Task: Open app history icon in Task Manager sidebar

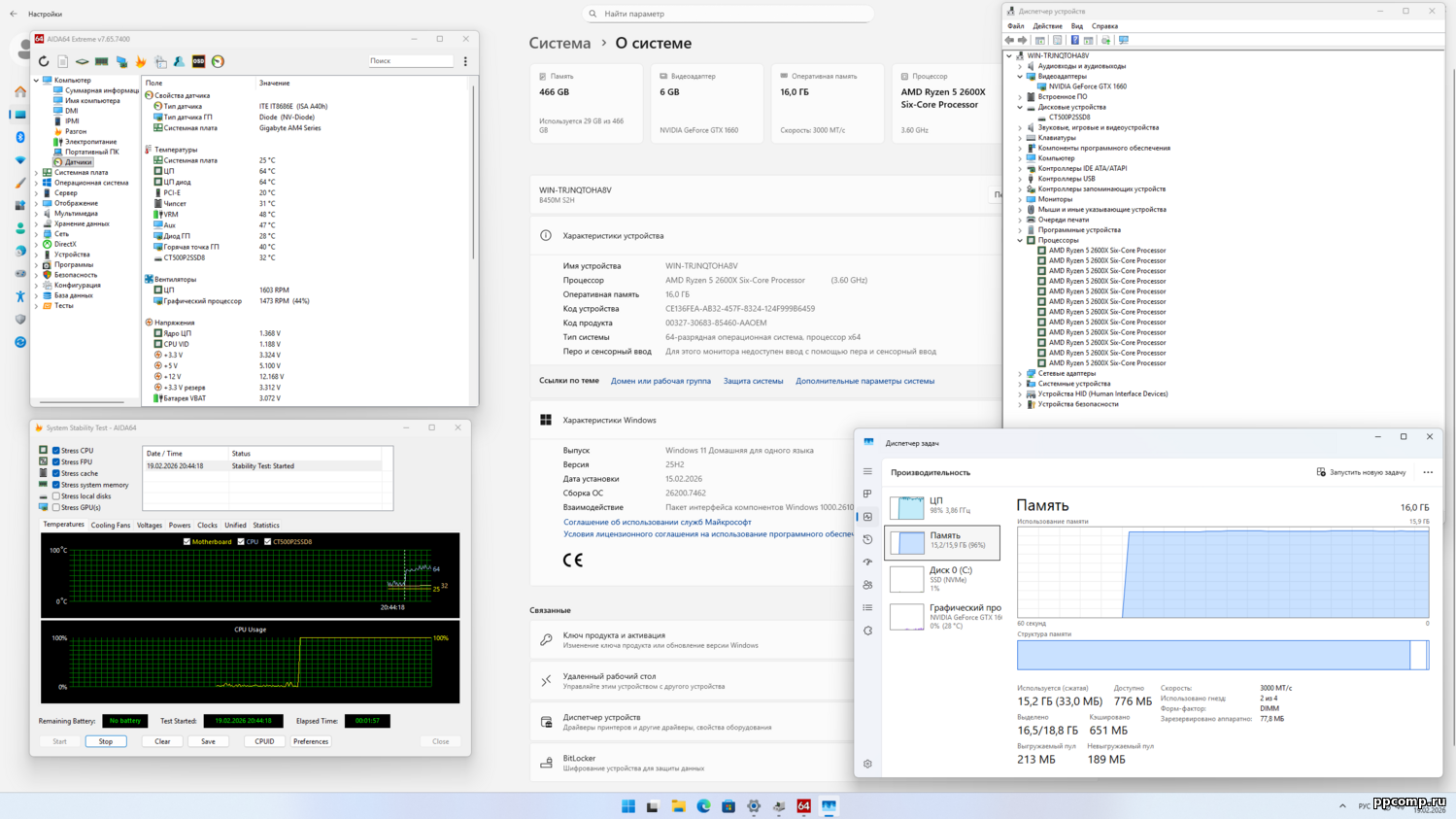Action: [867, 539]
